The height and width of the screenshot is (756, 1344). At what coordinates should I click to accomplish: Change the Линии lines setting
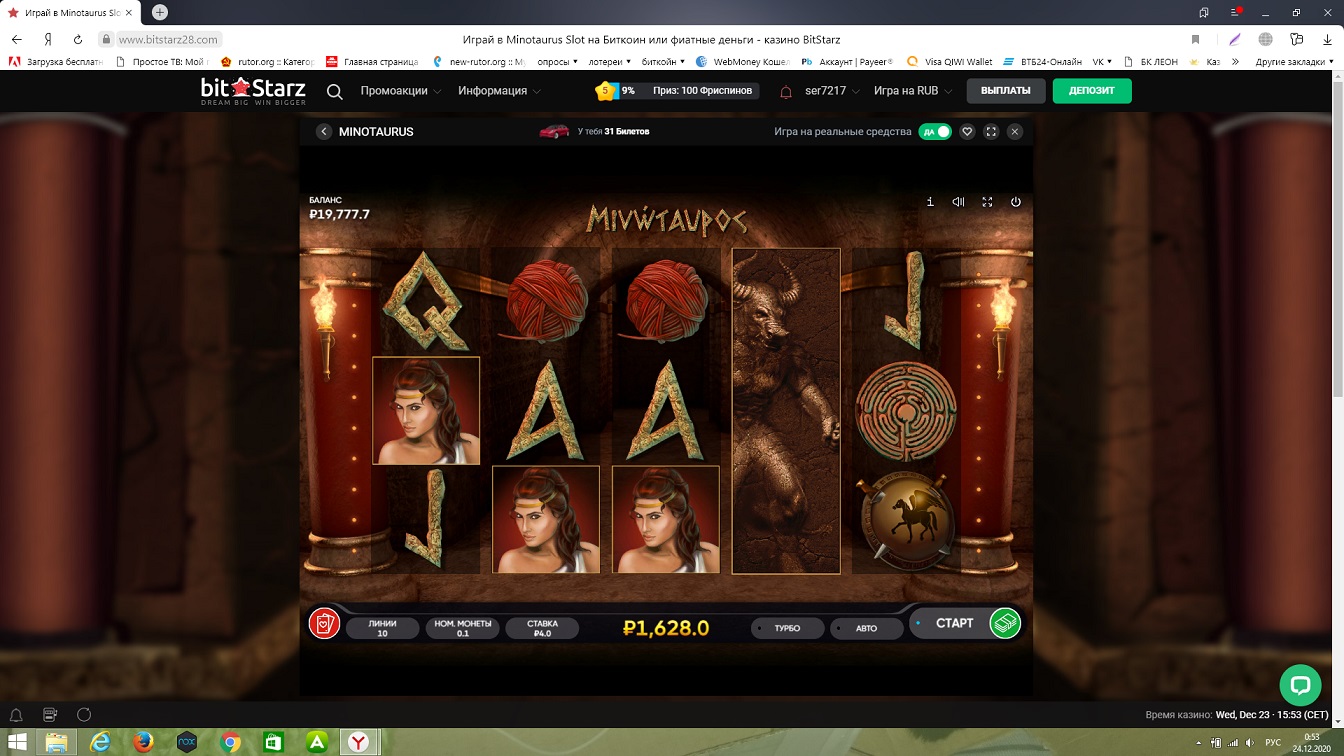(382, 628)
